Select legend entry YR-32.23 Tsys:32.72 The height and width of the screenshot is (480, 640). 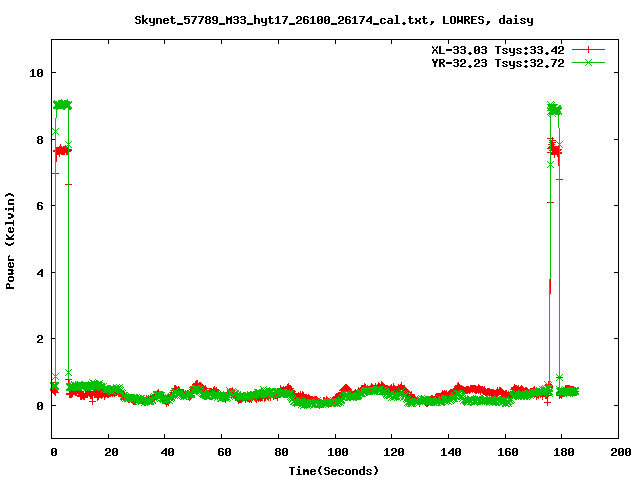point(498,63)
